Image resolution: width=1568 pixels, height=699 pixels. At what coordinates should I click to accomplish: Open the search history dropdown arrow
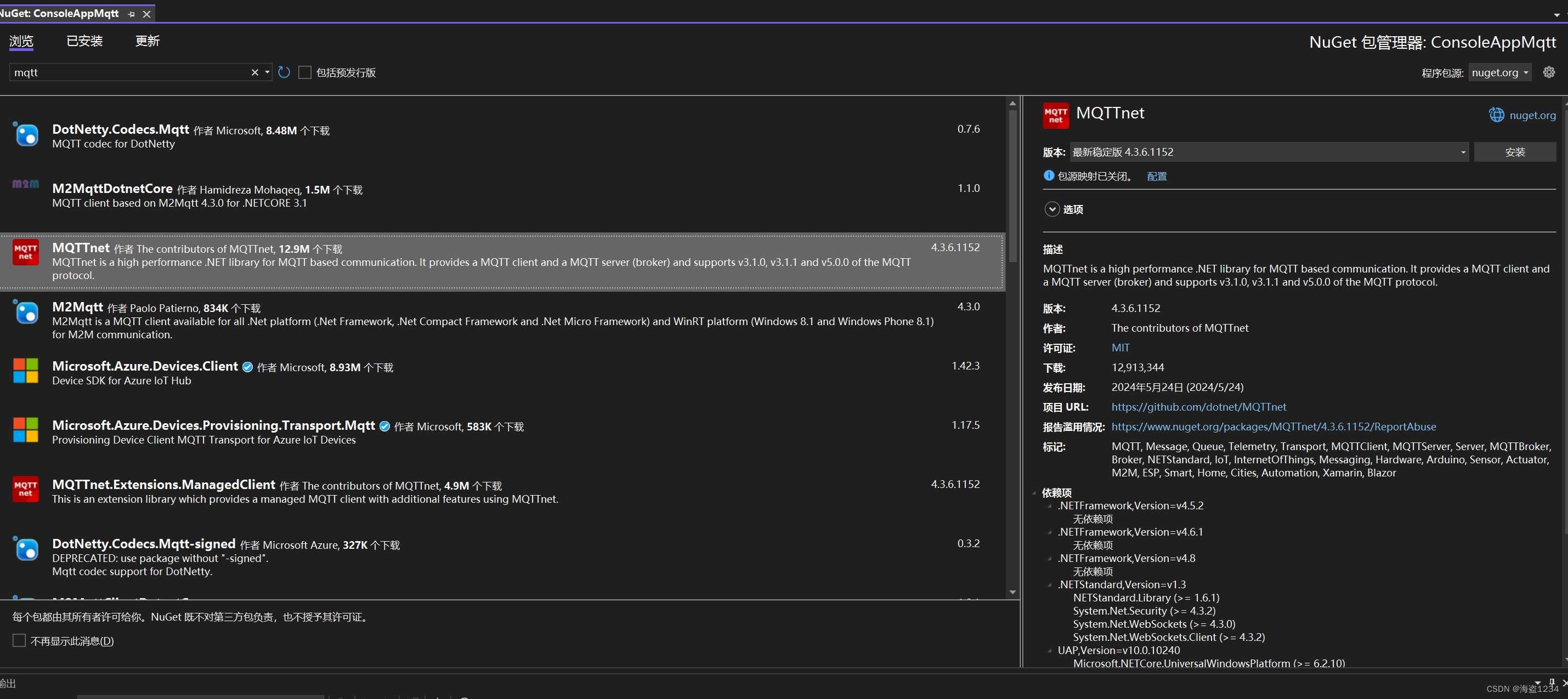click(267, 72)
